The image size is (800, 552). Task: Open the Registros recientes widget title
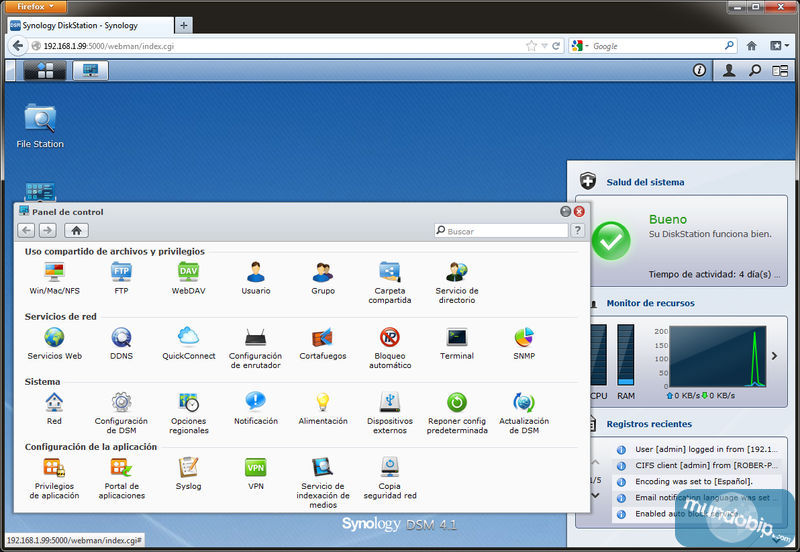click(649, 424)
